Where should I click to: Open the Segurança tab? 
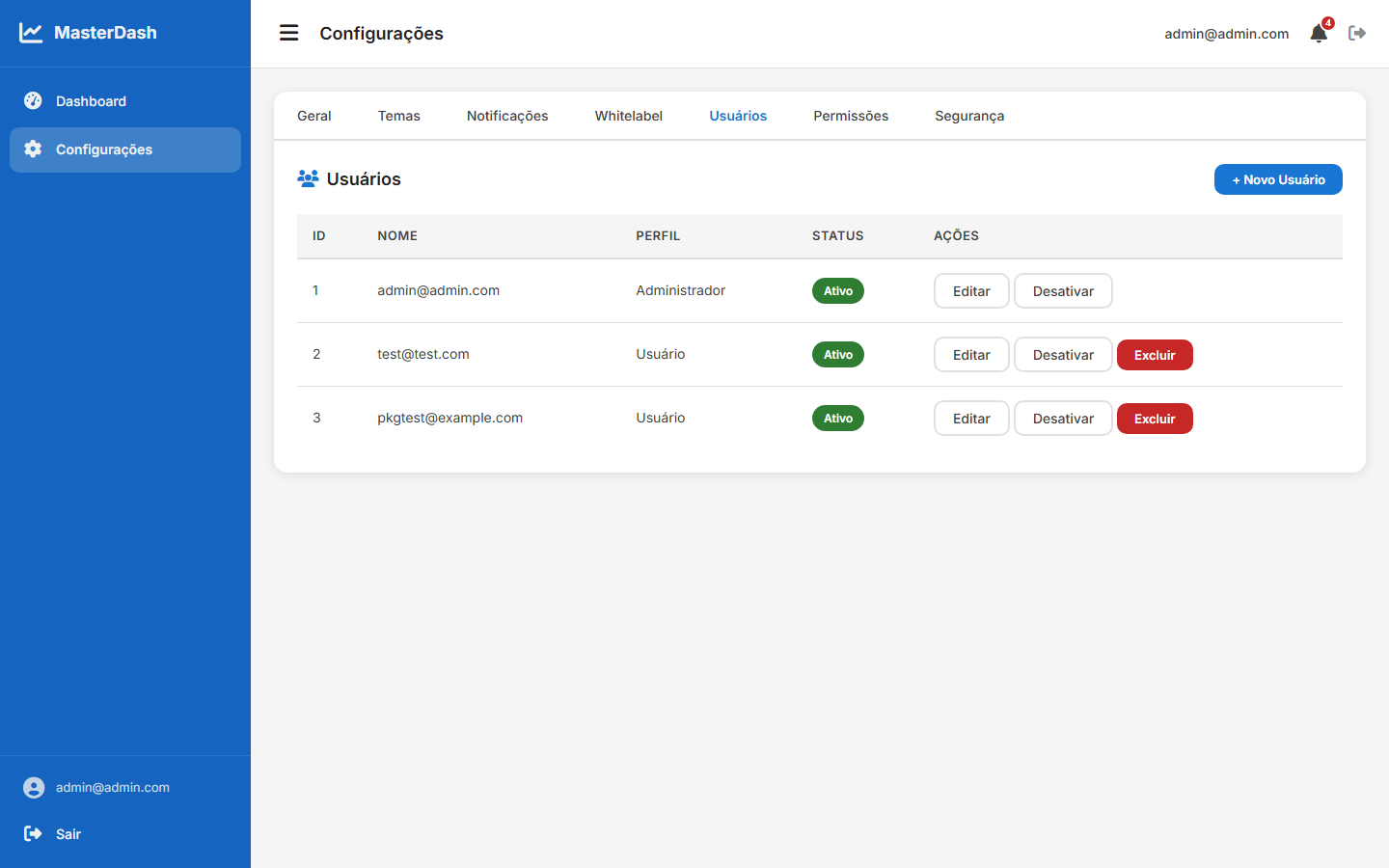969,116
